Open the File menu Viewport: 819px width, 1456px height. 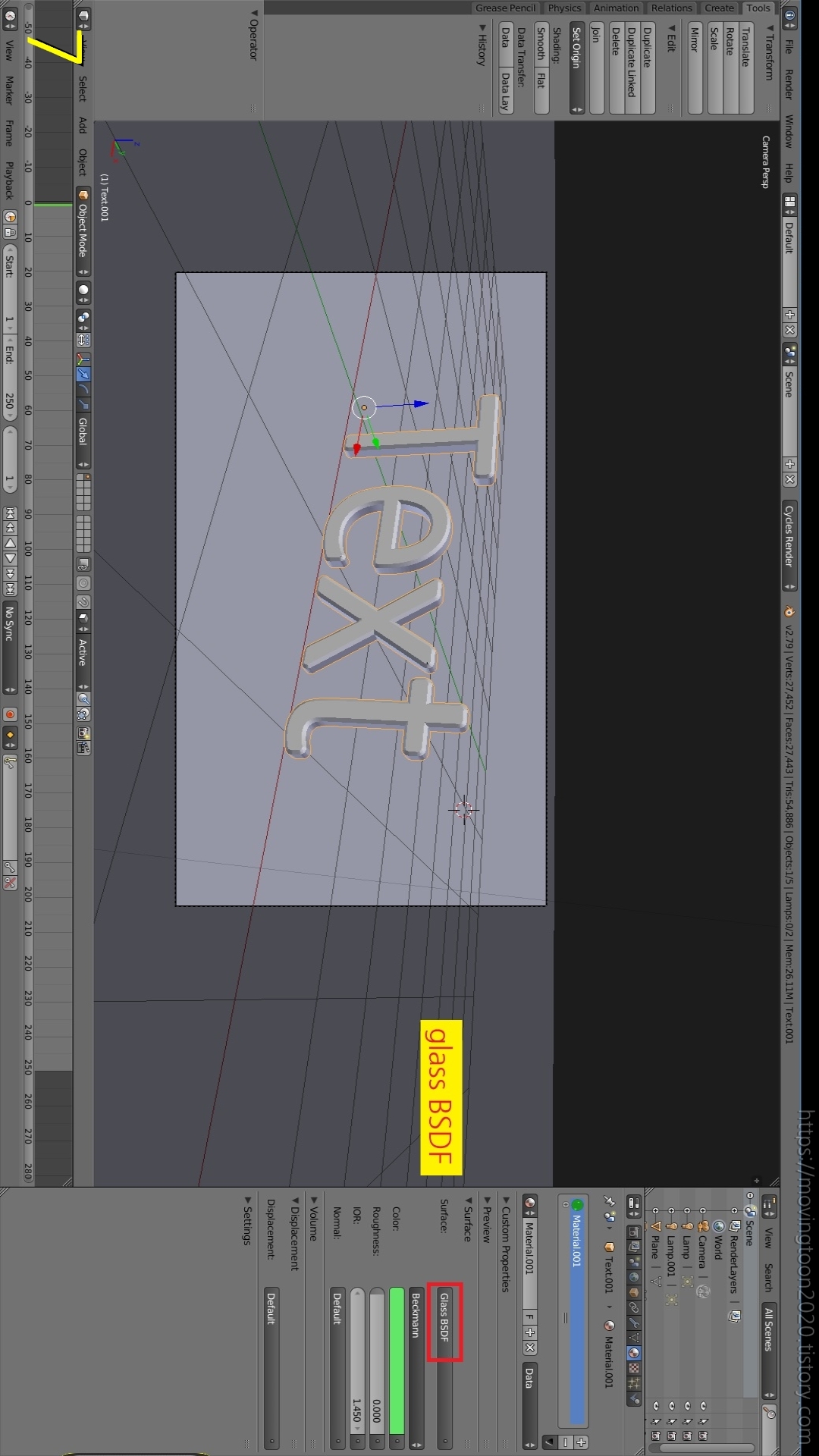coord(789,47)
